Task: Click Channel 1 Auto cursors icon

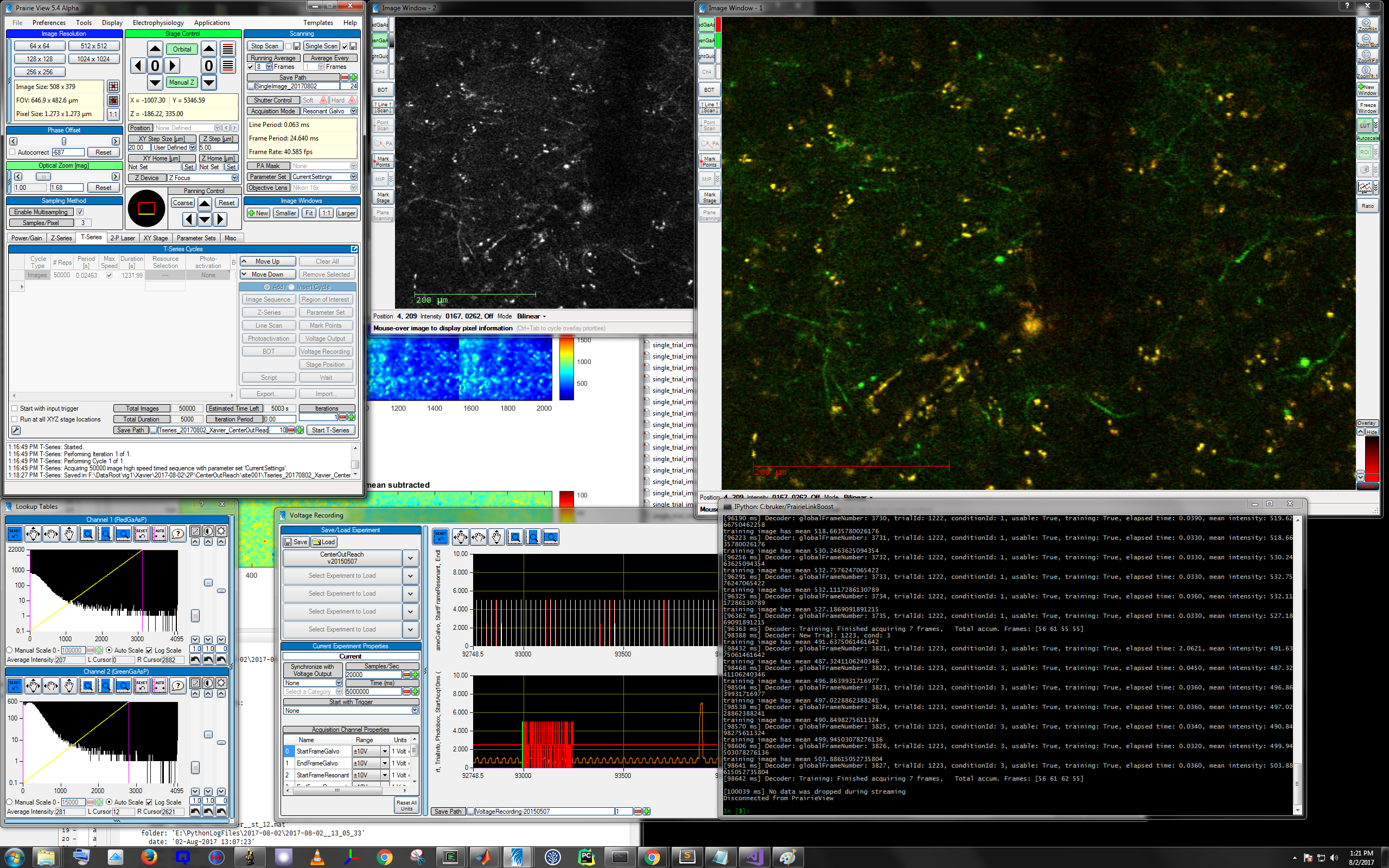Action: 160,534
